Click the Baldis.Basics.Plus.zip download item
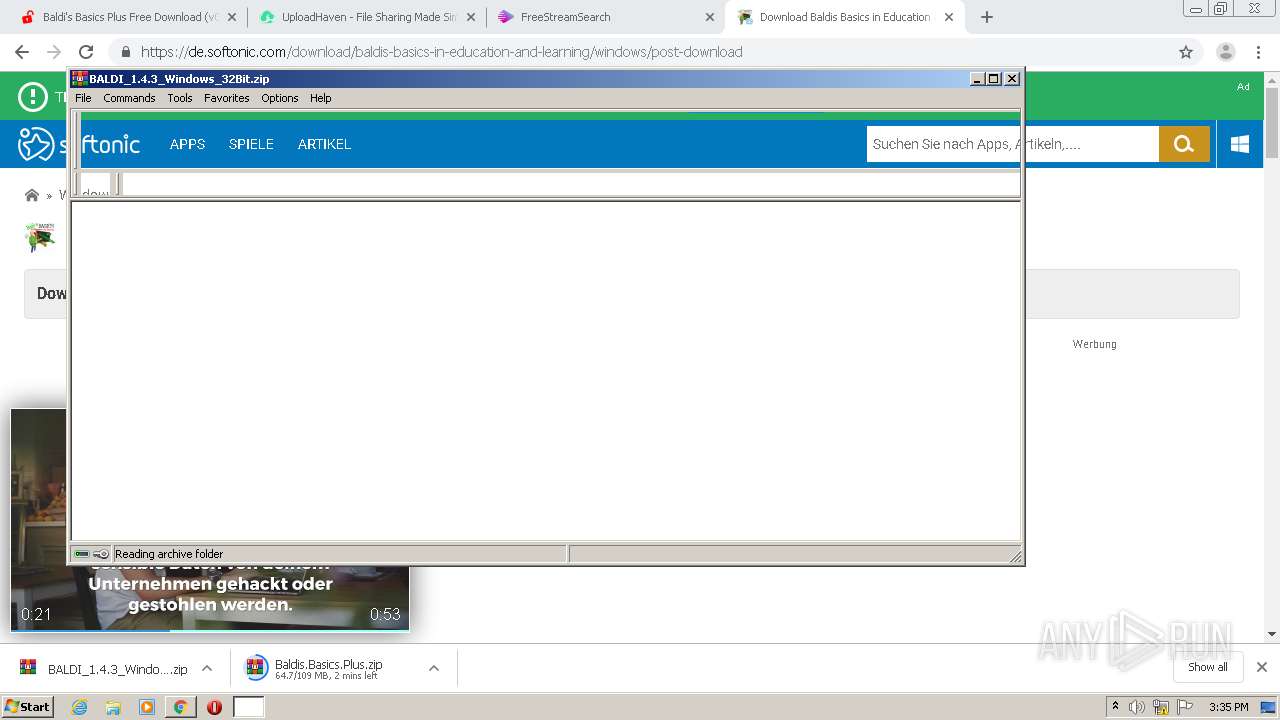1280x720 pixels. 328,668
